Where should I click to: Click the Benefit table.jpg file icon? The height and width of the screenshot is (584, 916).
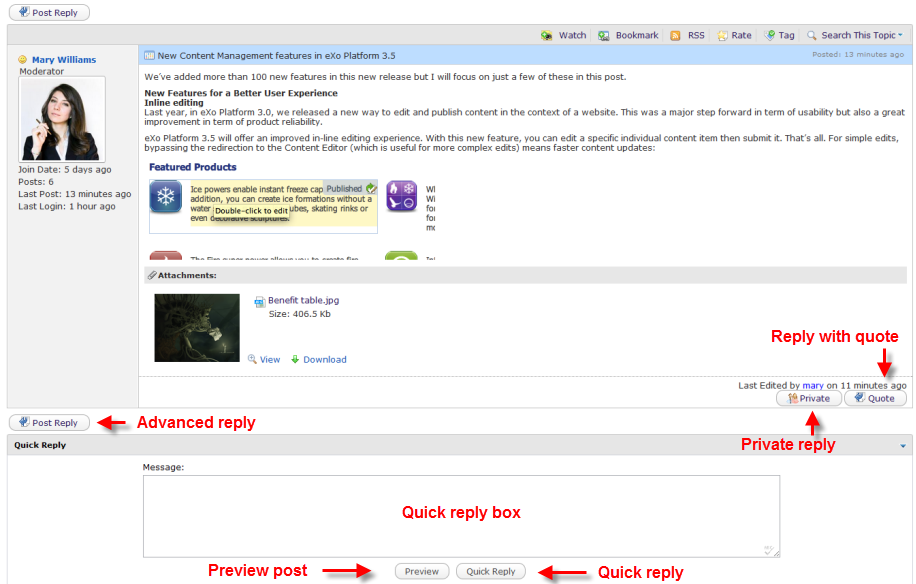pos(259,301)
